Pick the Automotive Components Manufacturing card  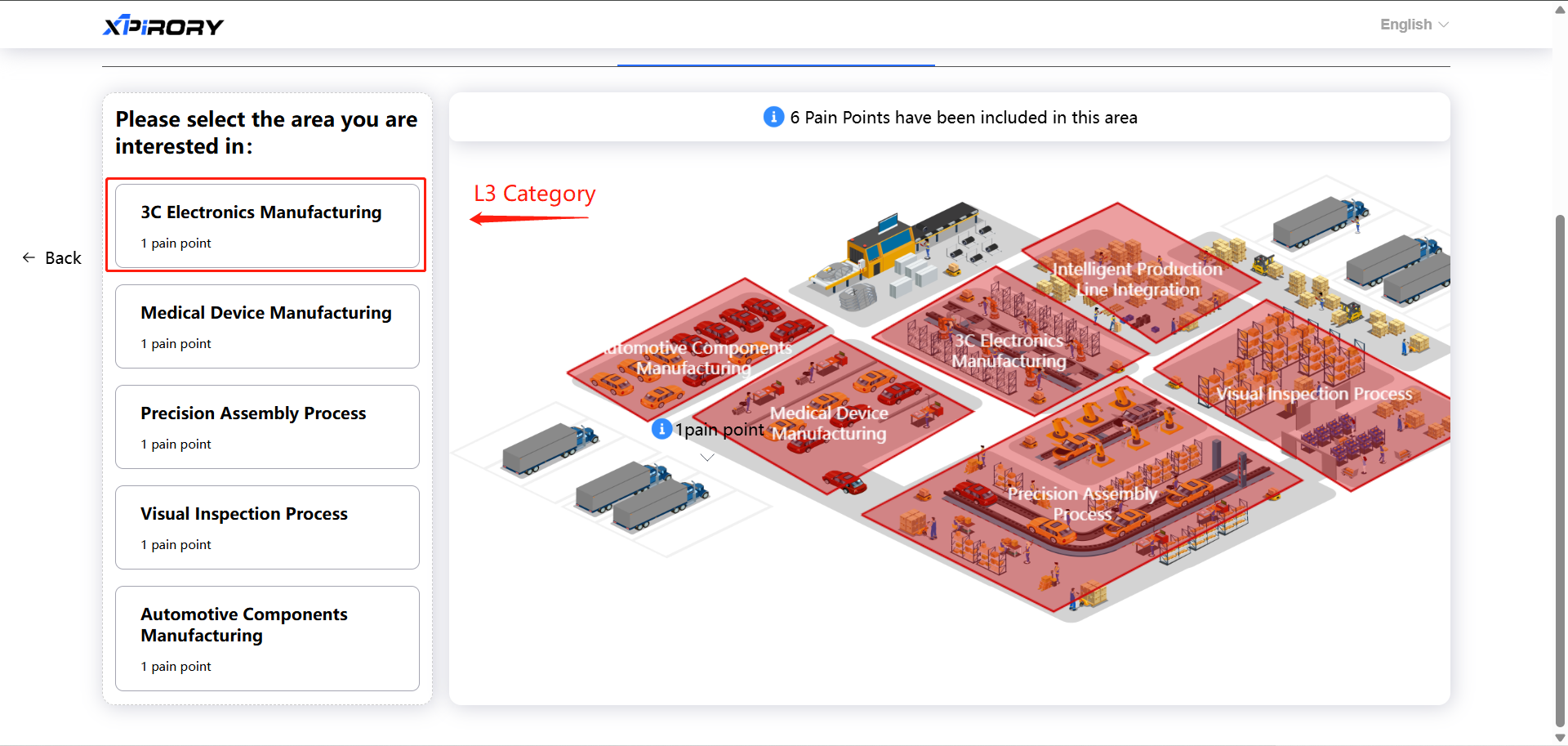(x=267, y=638)
